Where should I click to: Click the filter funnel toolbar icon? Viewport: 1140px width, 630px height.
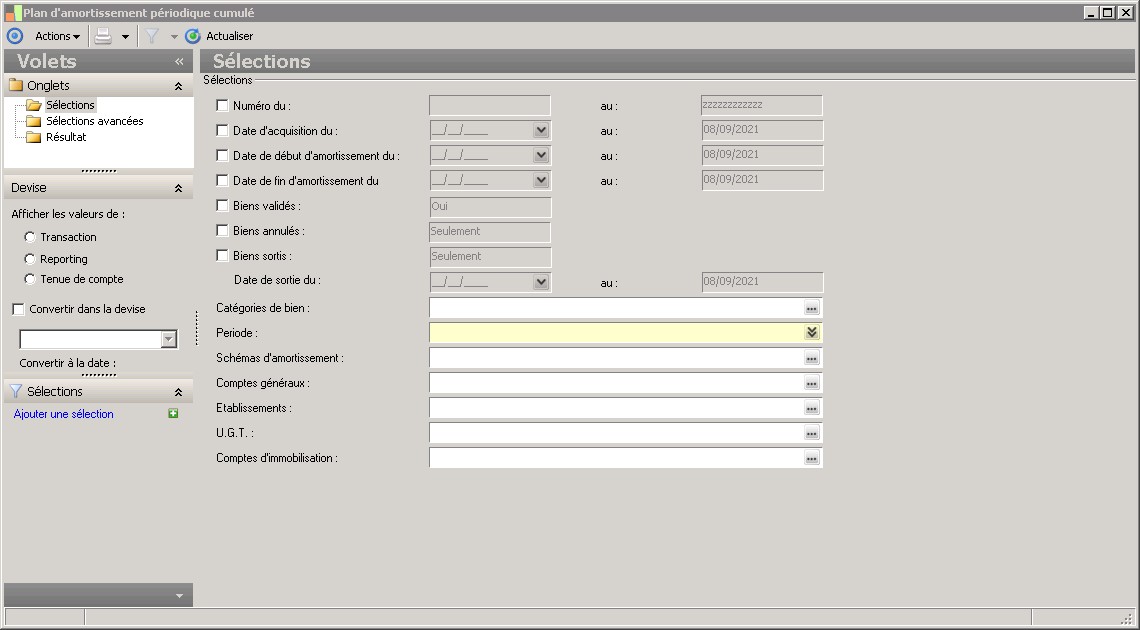click(x=152, y=36)
